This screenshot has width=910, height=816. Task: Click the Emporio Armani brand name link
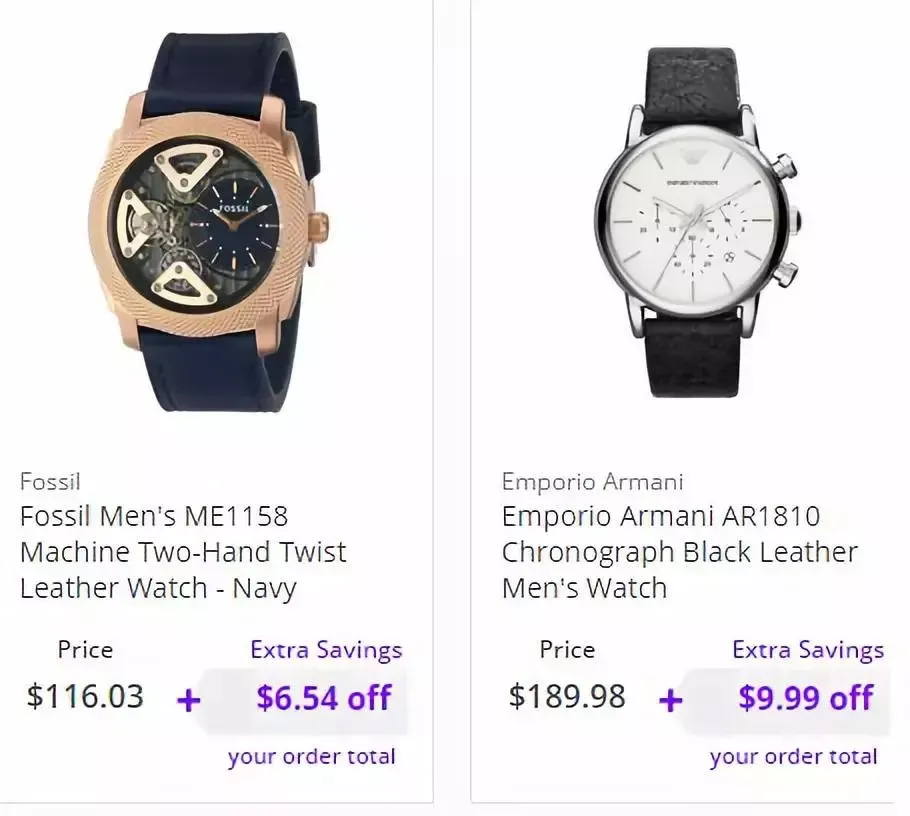coord(592,482)
